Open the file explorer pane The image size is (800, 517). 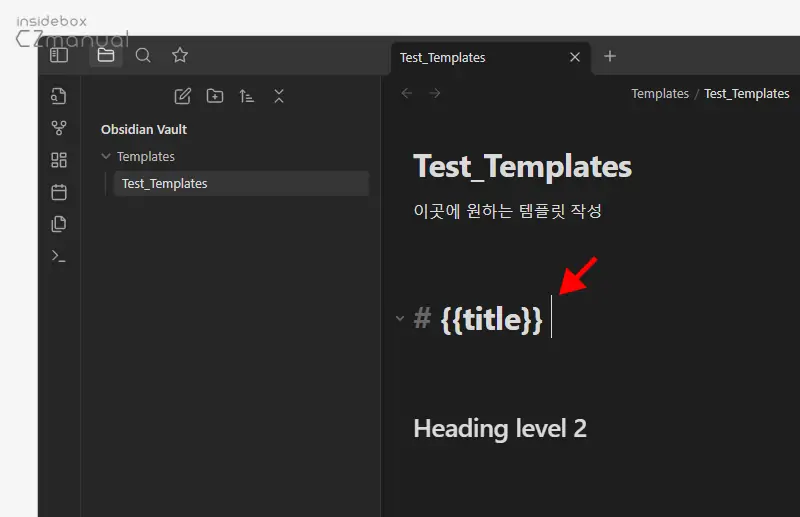pyautogui.click(x=106, y=56)
